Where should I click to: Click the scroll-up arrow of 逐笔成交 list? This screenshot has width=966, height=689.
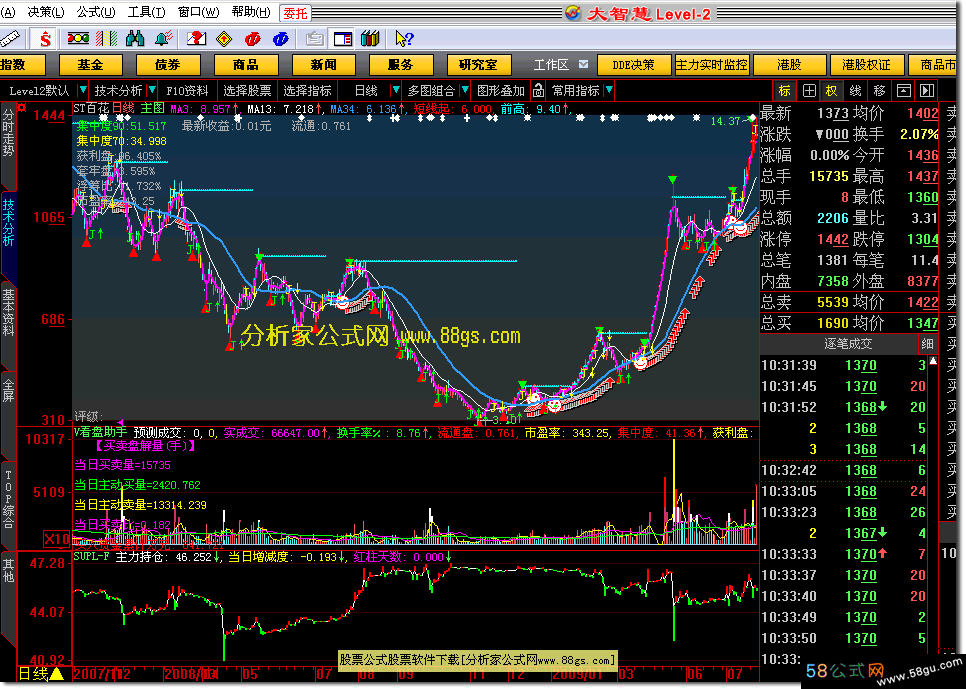coord(933,361)
